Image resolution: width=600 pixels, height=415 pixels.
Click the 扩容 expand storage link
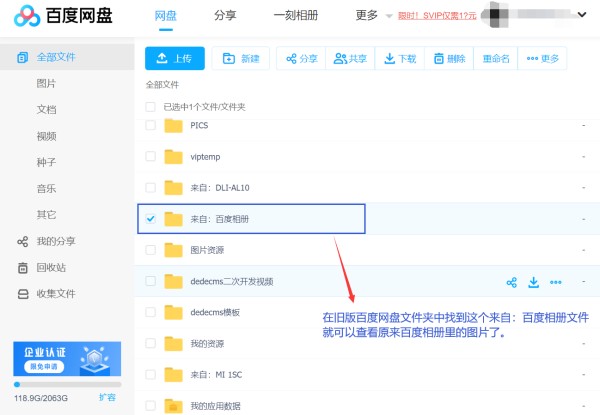tap(107, 397)
